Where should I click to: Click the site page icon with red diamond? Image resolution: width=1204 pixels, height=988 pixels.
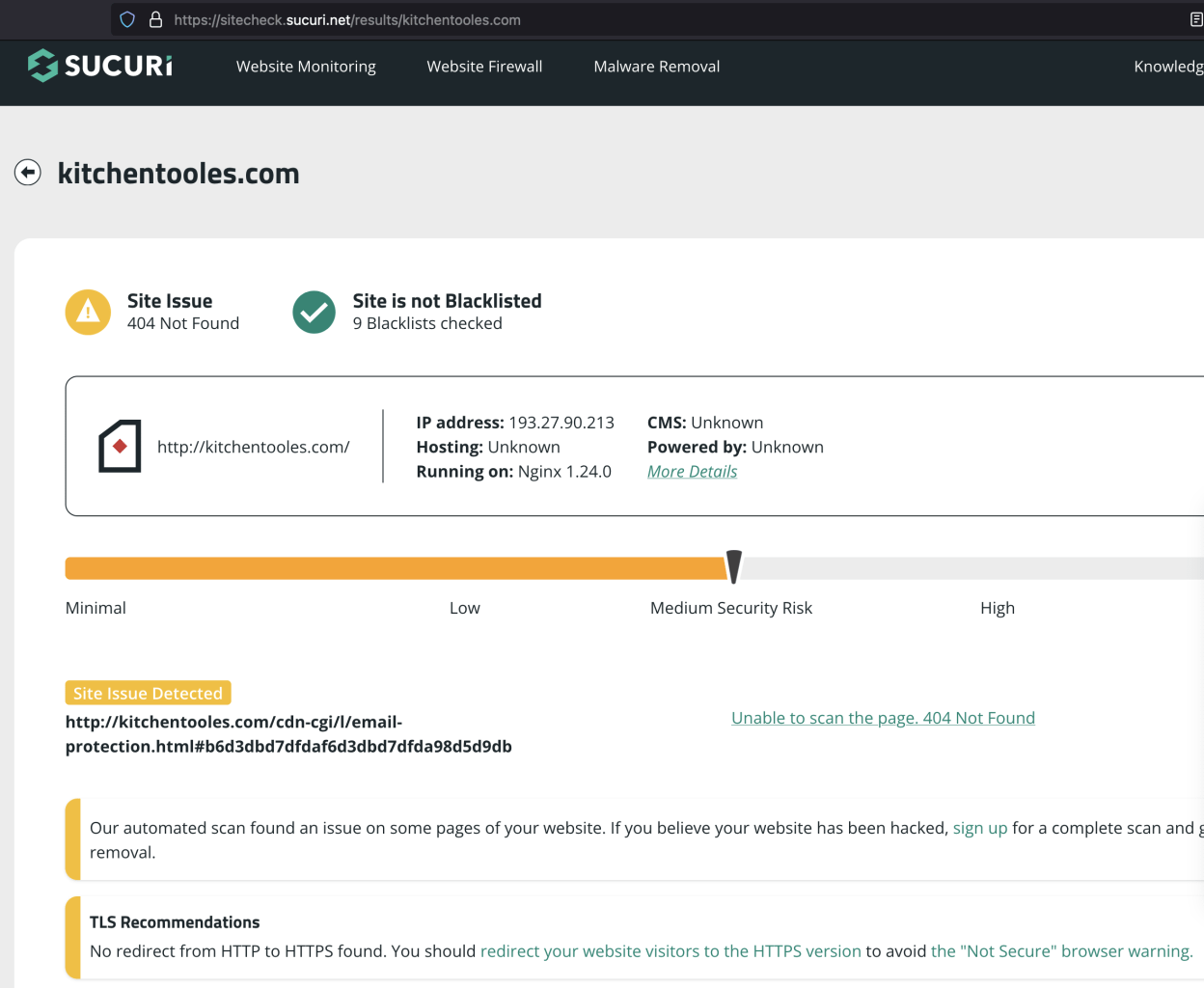[x=120, y=446]
